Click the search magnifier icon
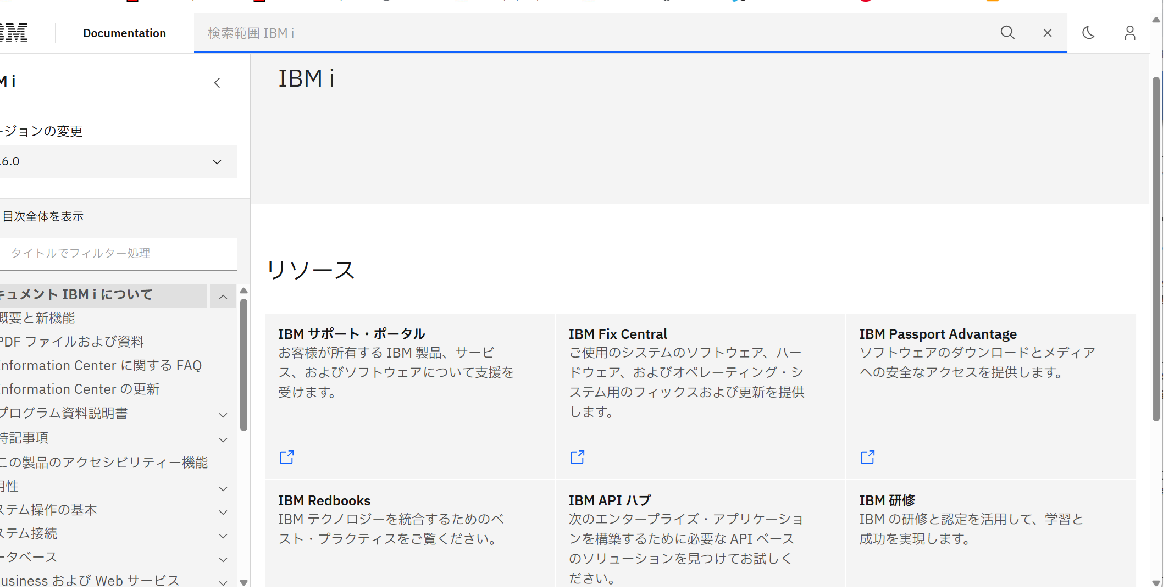1164x587 pixels. (x=1007, y=33)
